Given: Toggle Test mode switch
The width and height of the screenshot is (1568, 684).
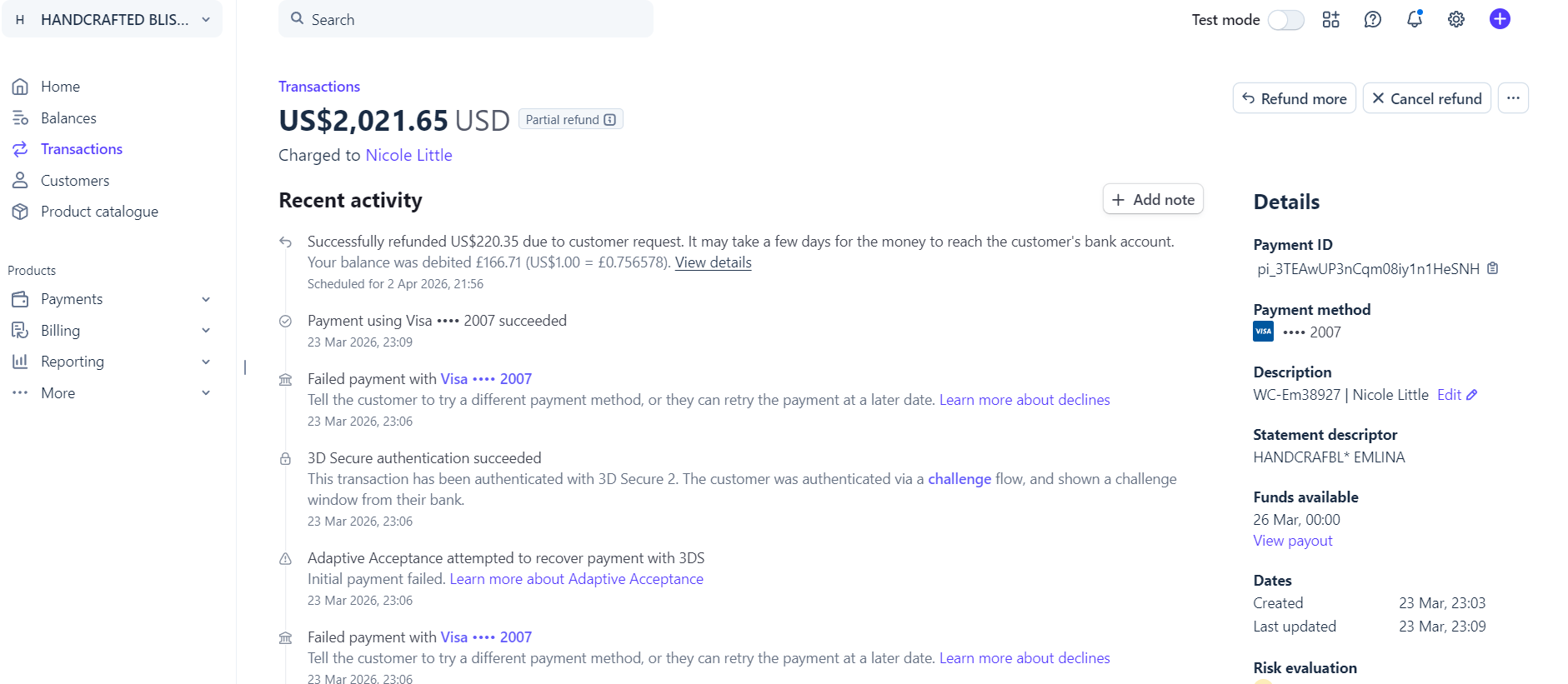Looking at the screenshot, I should (1285, 20).
